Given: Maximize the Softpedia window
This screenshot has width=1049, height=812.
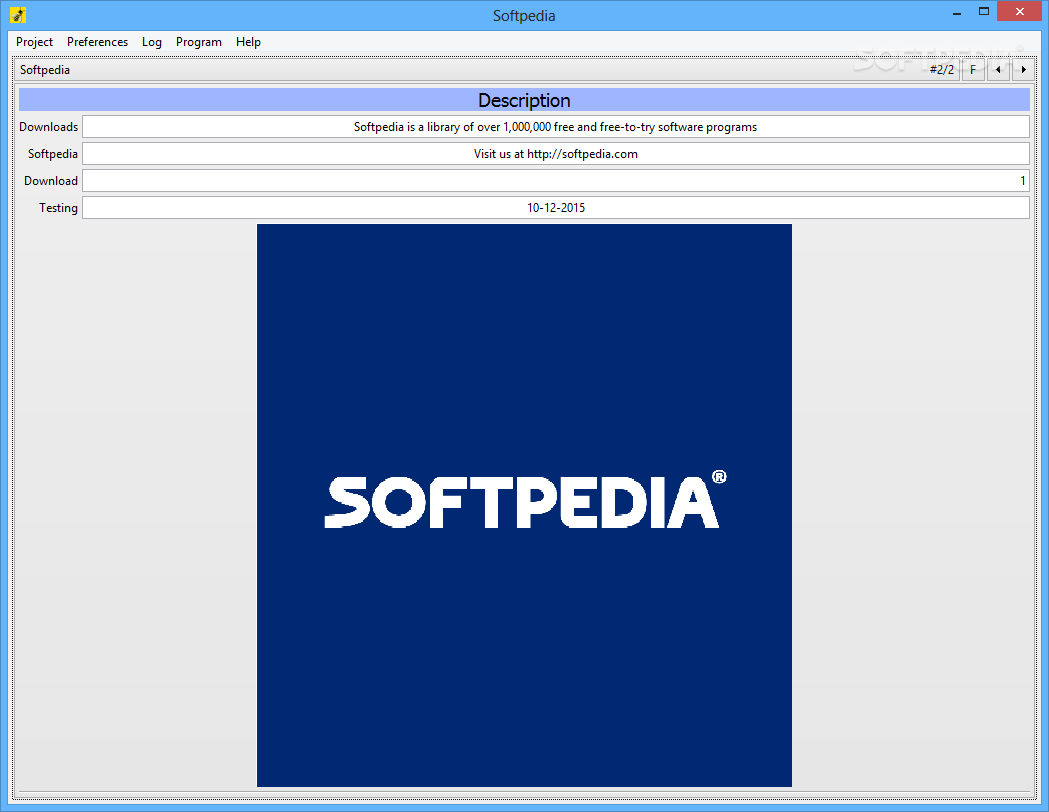Looking at the screenshot, I should 983,12.
